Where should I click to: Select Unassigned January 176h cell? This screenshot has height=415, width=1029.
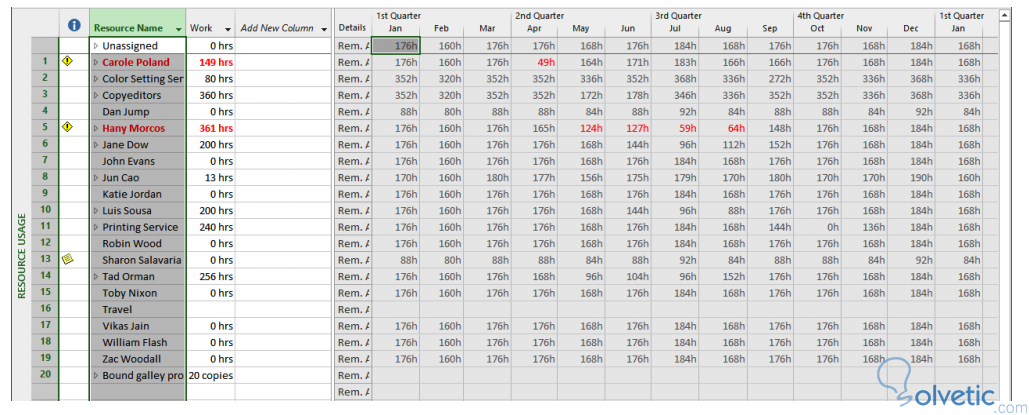(396, 46)
